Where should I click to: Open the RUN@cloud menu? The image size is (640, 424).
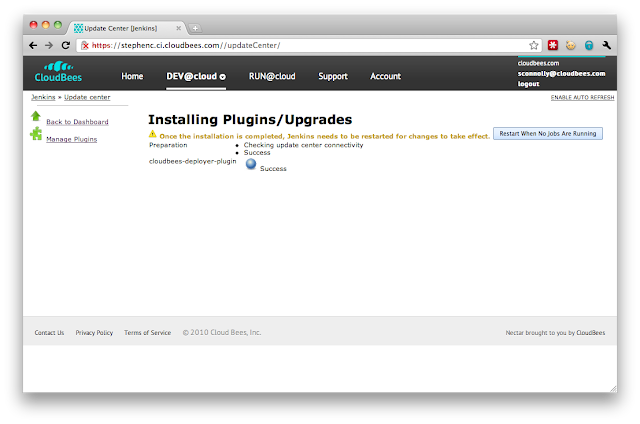click(x=272, y=76)
